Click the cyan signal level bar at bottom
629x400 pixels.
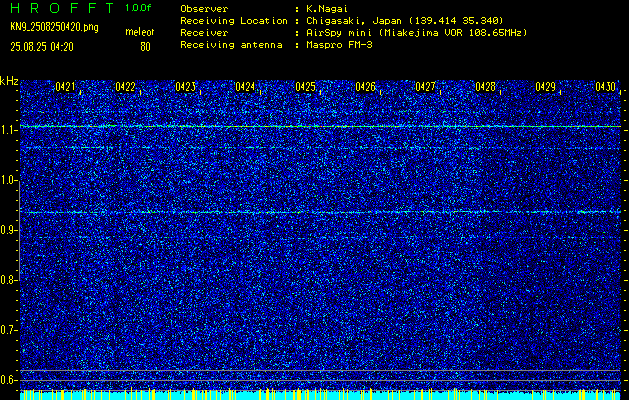(x=321, y=395)
